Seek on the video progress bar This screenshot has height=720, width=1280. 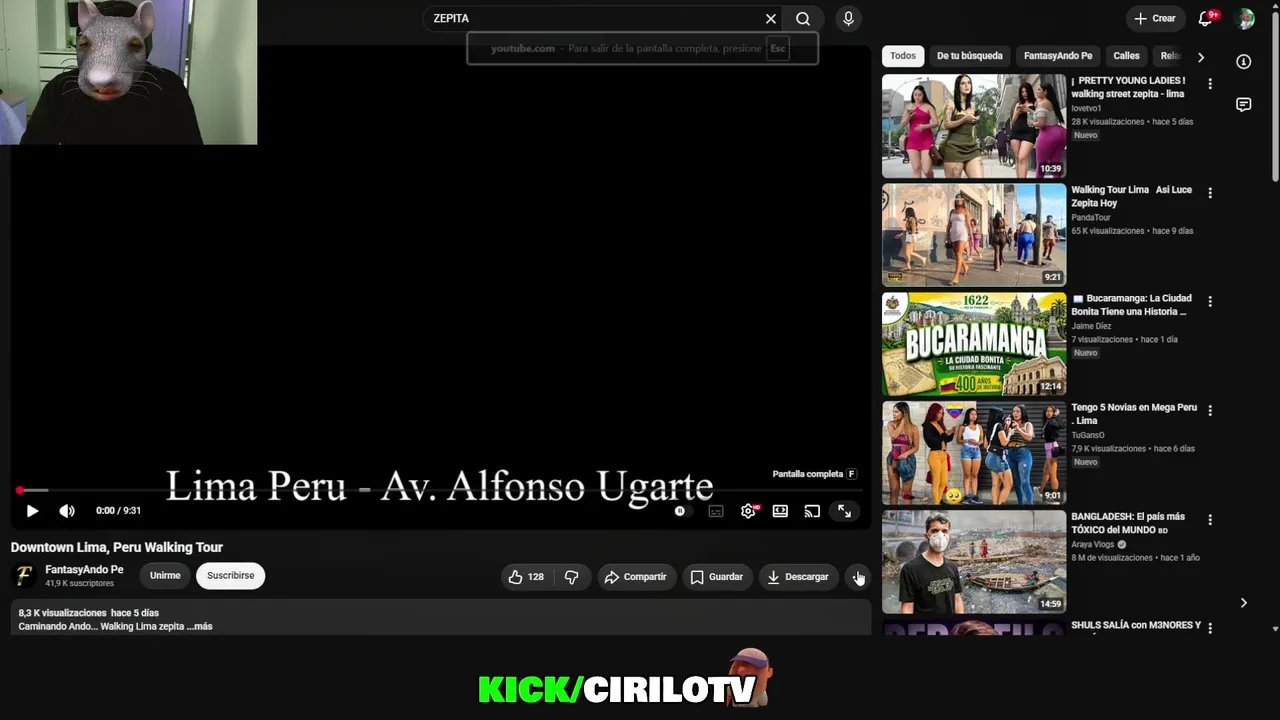[440, 491]
